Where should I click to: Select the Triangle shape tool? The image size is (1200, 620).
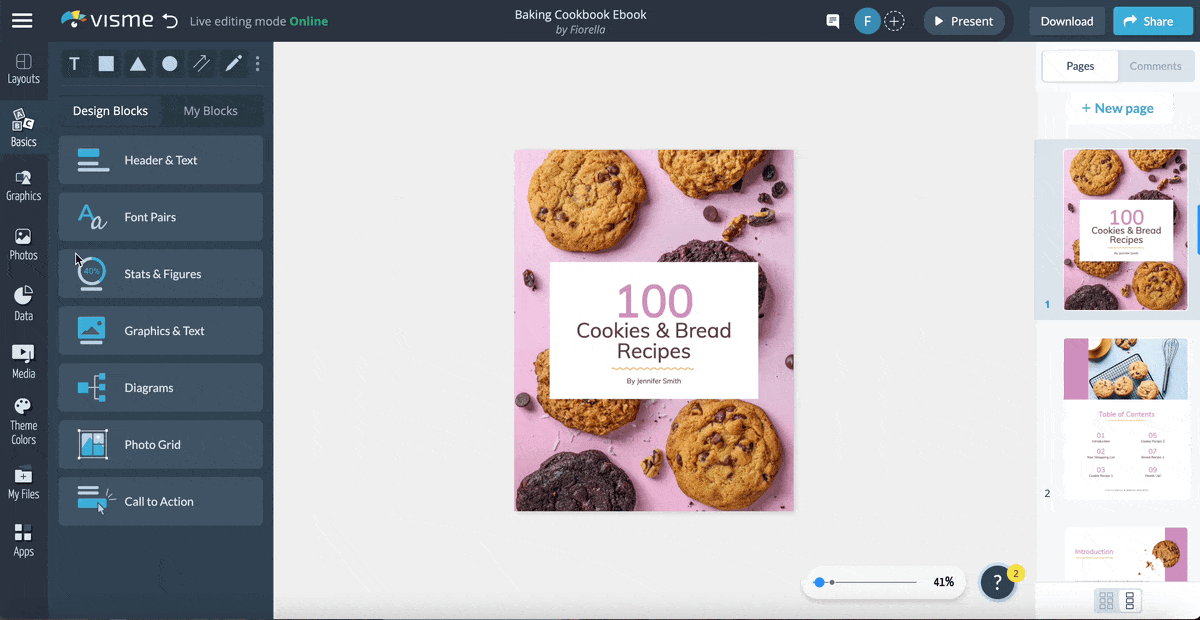click(138, 63)
